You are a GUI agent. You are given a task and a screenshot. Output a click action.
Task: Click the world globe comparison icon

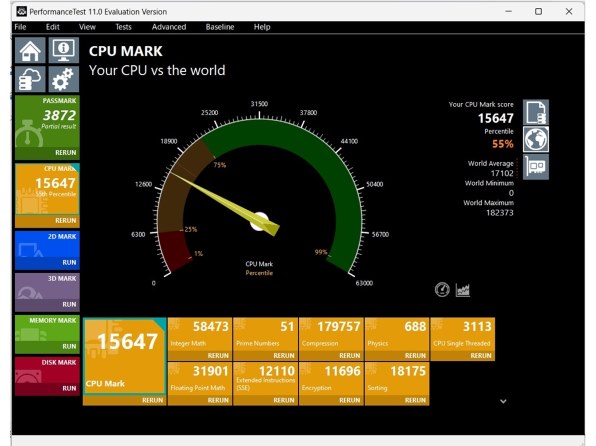tap(536, 139)
